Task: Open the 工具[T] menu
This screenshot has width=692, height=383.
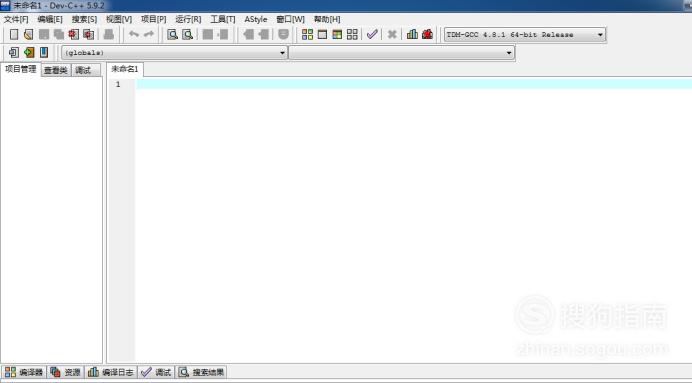Action: point(223,19)
